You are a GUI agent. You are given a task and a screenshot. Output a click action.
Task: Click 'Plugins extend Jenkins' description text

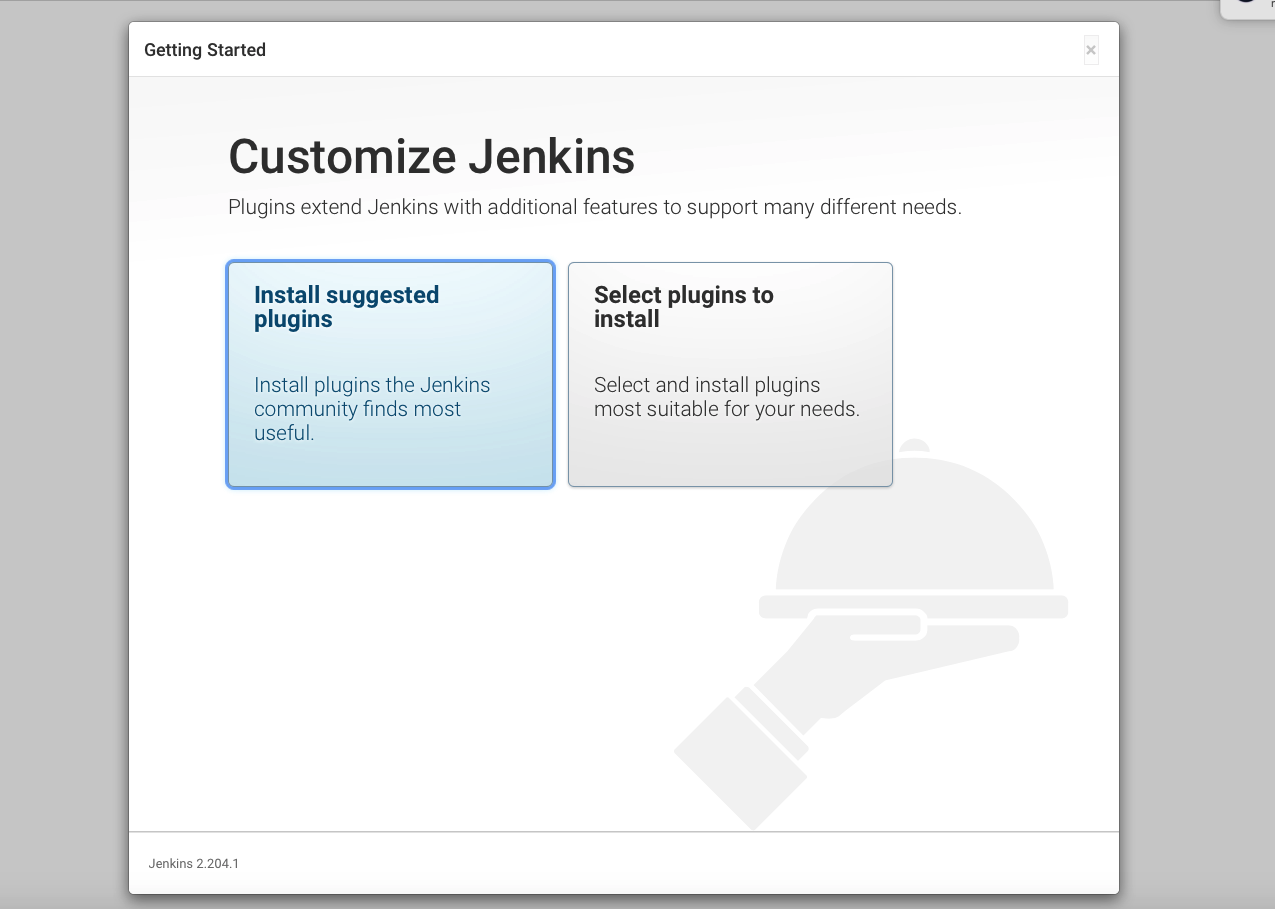click(x=595, y=208)
